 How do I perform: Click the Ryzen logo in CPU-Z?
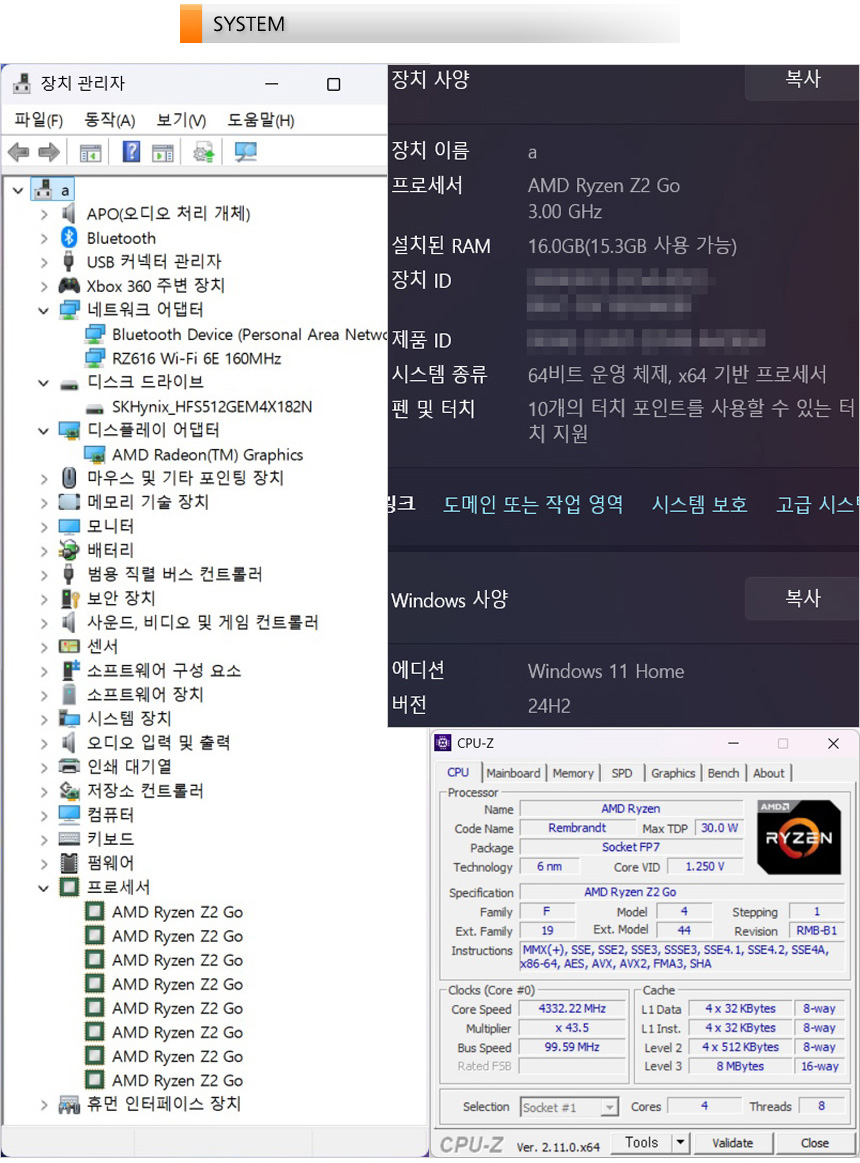click(799, 838)
